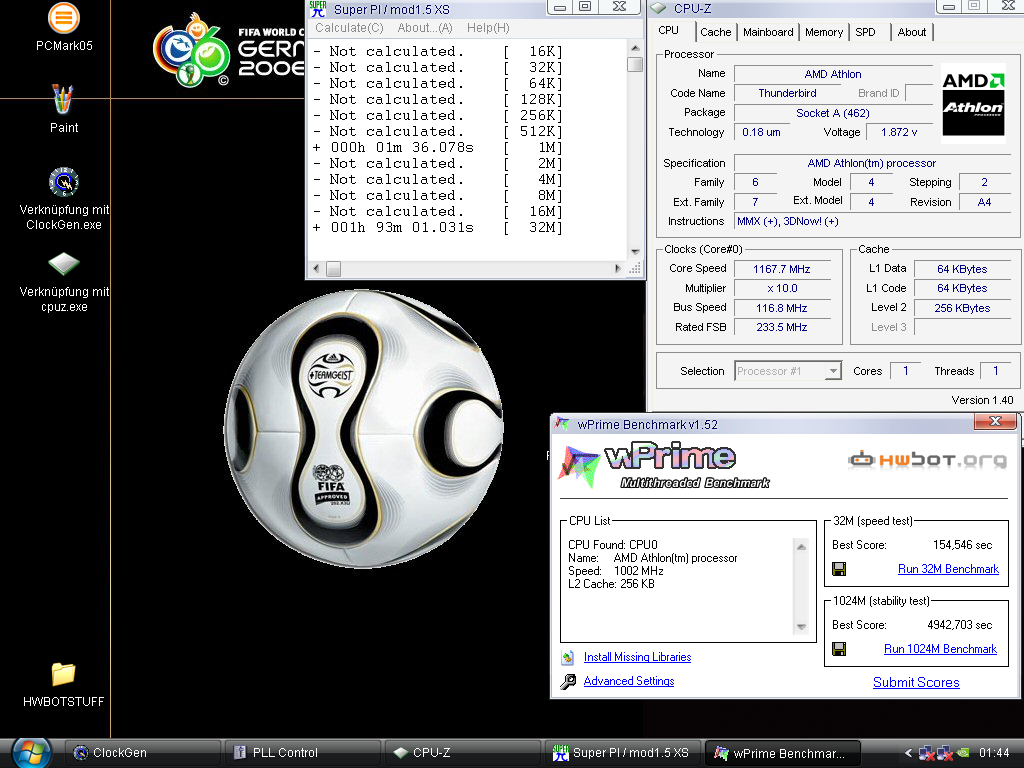Viewport: 1024px width, 768px height.
Task: Click the first network tray icon
Action: point(926,753)
